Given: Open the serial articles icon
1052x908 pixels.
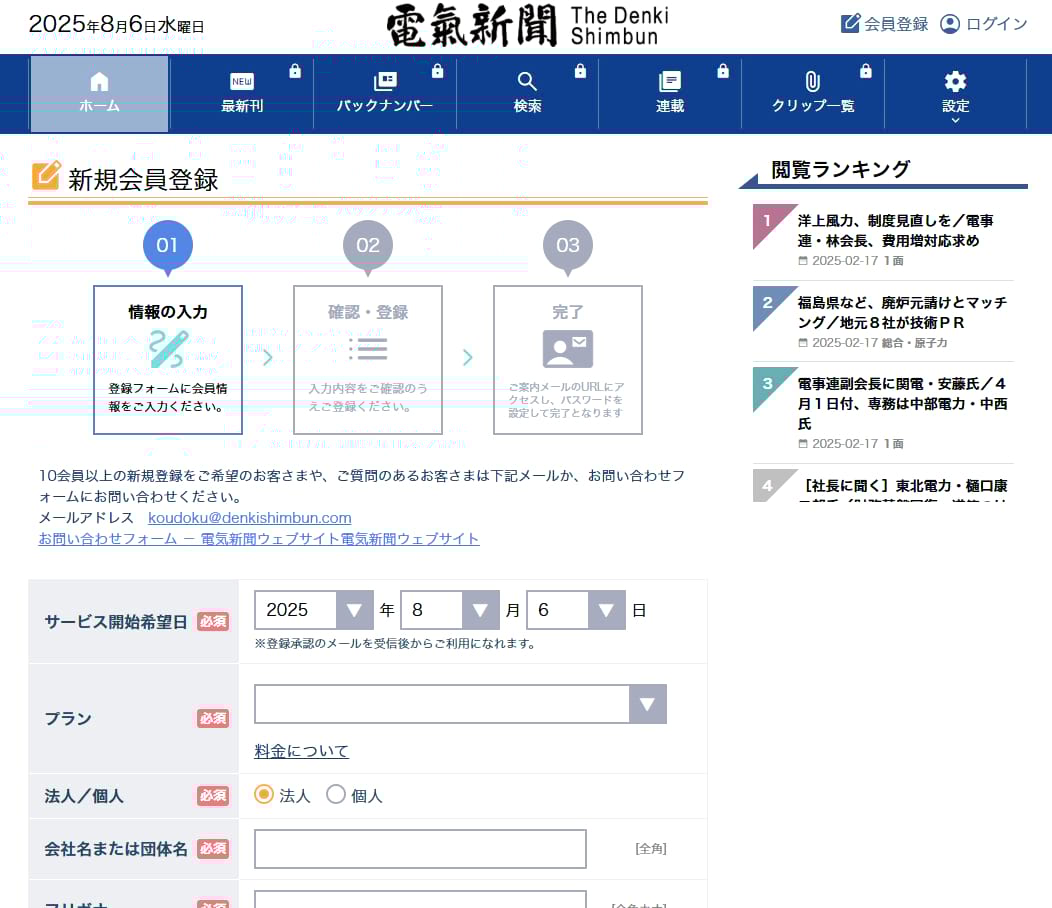Looking at the screenshot, I should pos(670,82).
